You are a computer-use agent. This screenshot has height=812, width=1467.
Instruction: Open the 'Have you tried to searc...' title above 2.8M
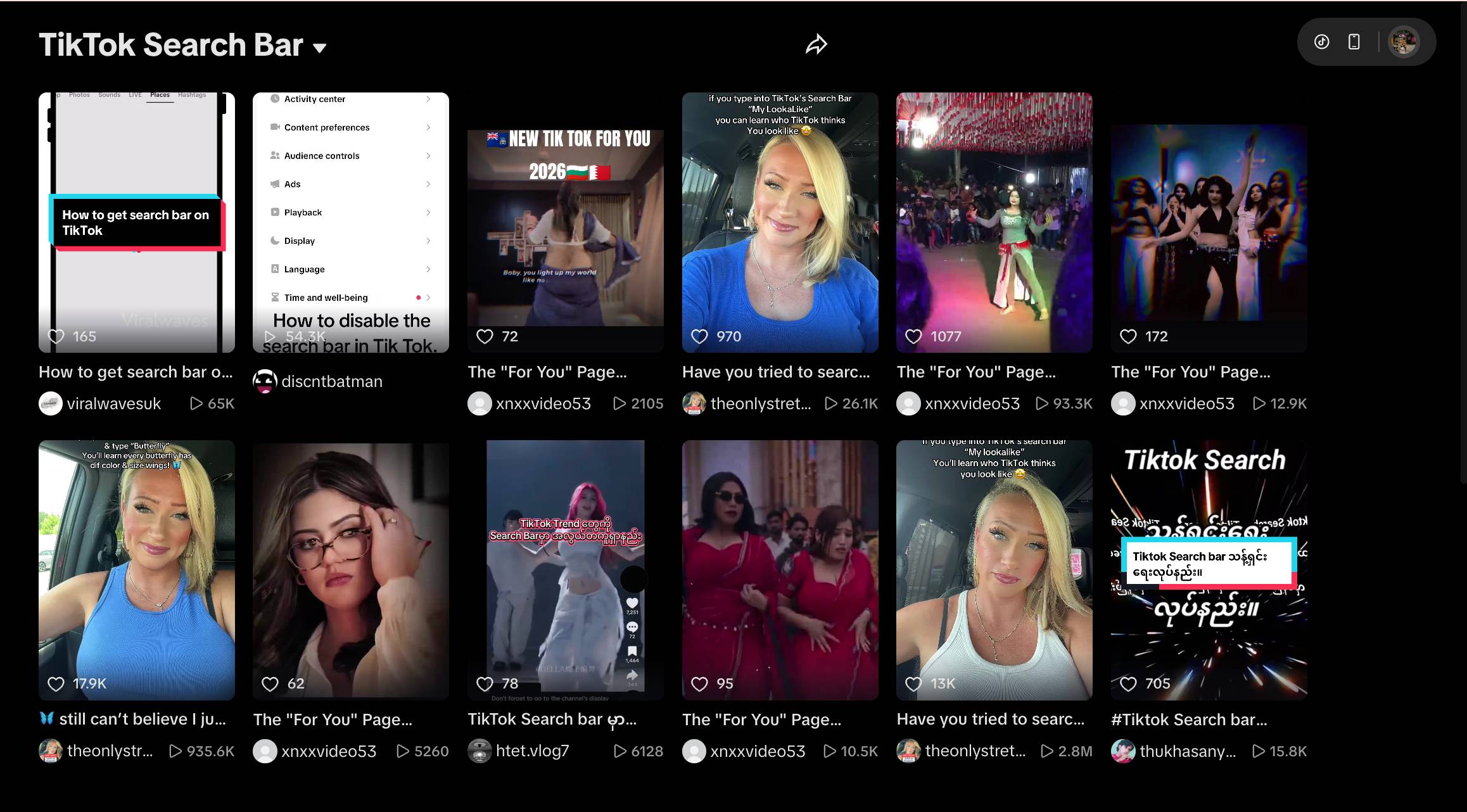pyautogui.click(x=991, y=720)
